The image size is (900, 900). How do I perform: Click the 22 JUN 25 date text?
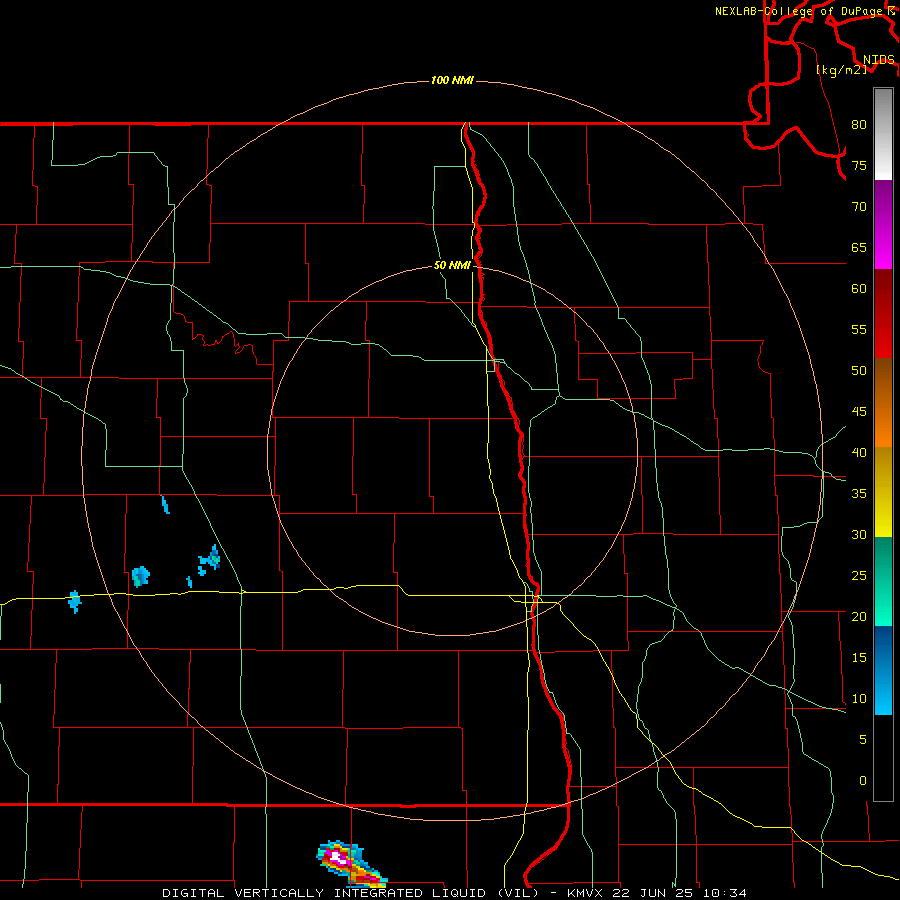(653, 893)
